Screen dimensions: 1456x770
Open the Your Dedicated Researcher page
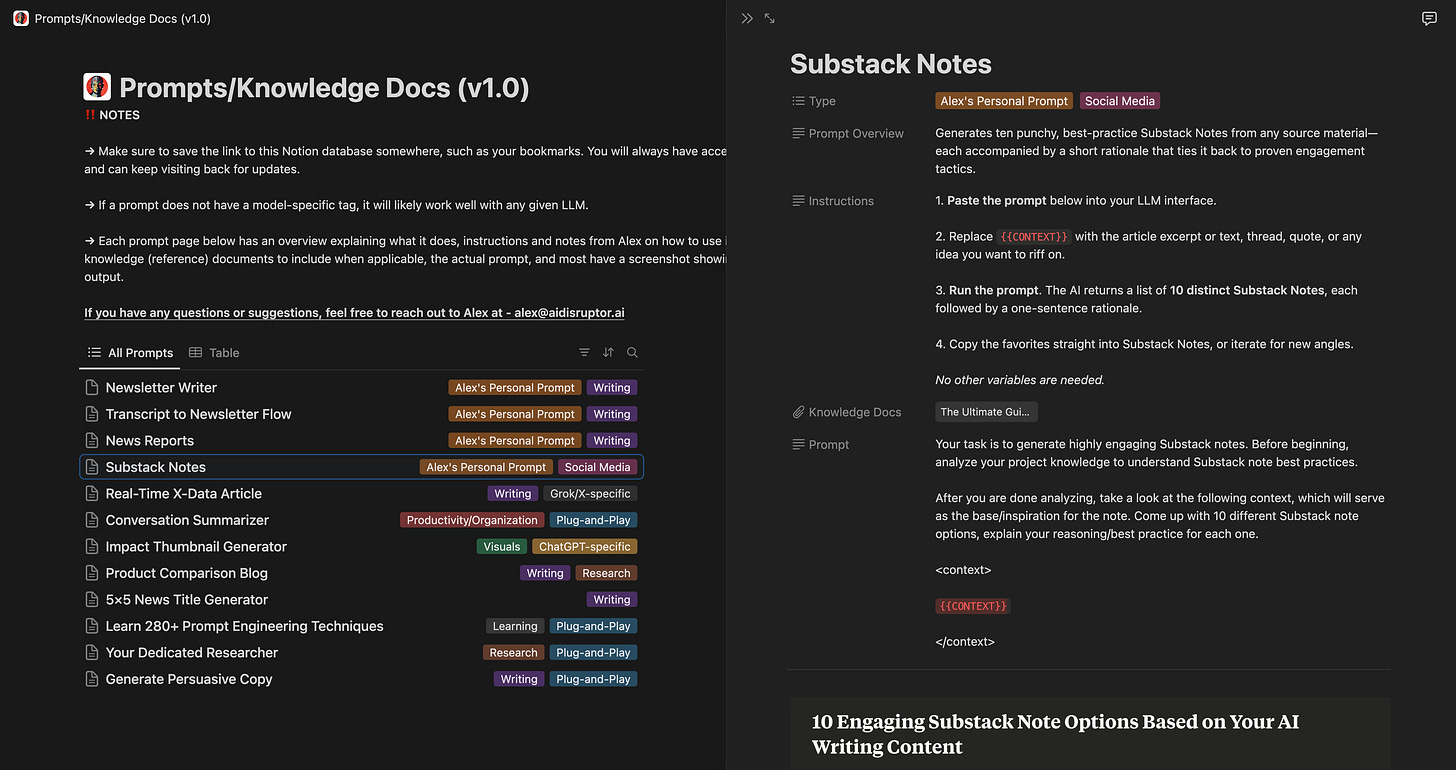click(x=192, y=653)
